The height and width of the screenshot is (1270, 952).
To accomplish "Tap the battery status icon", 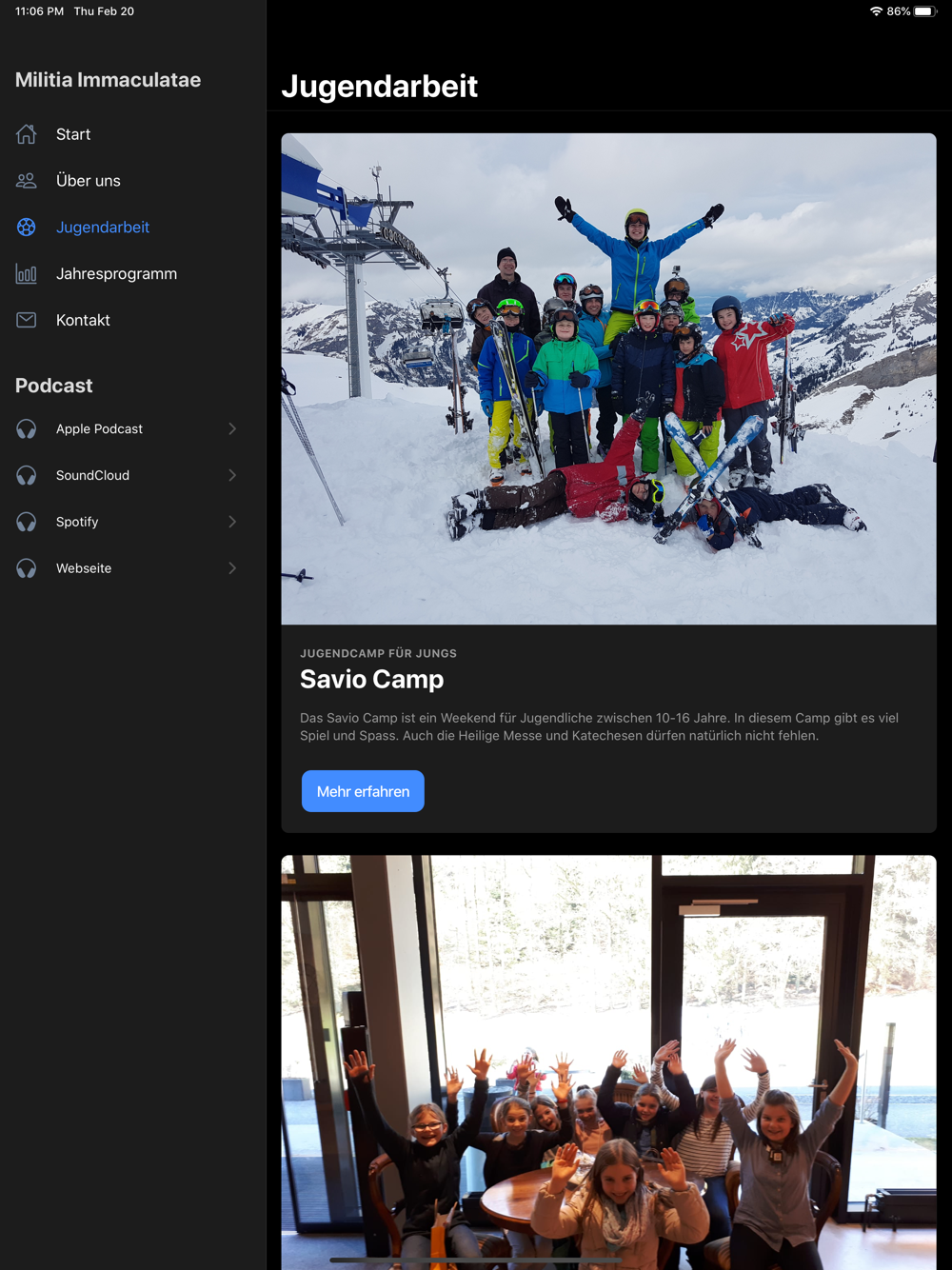I will point(925,11).
